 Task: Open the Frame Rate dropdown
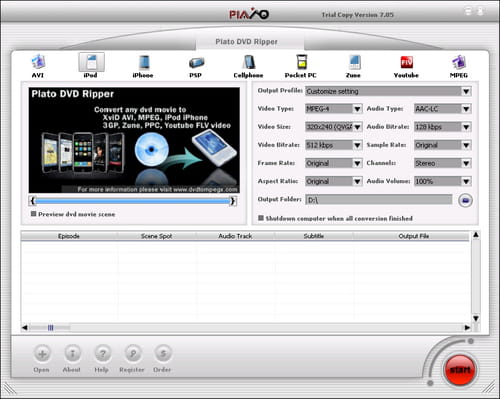[x=357, y=163]
